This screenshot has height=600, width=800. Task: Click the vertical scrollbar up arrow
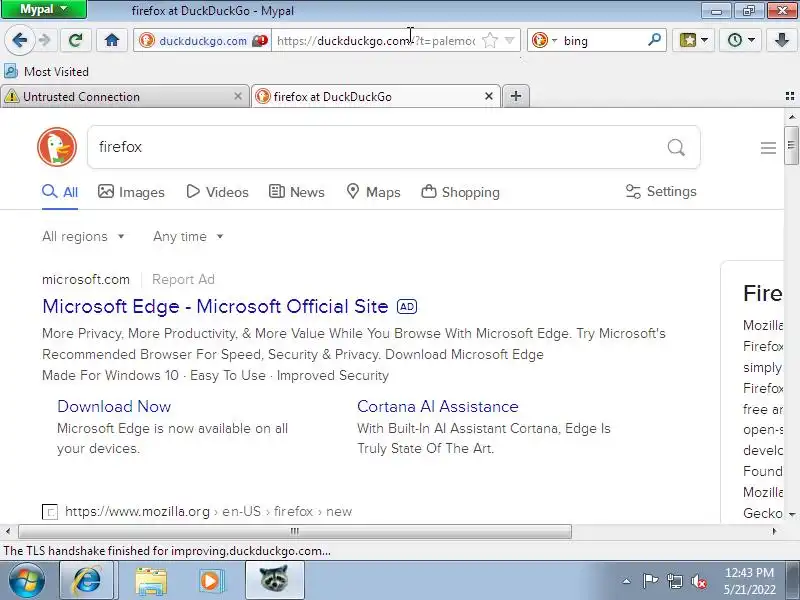coord(792,117)
